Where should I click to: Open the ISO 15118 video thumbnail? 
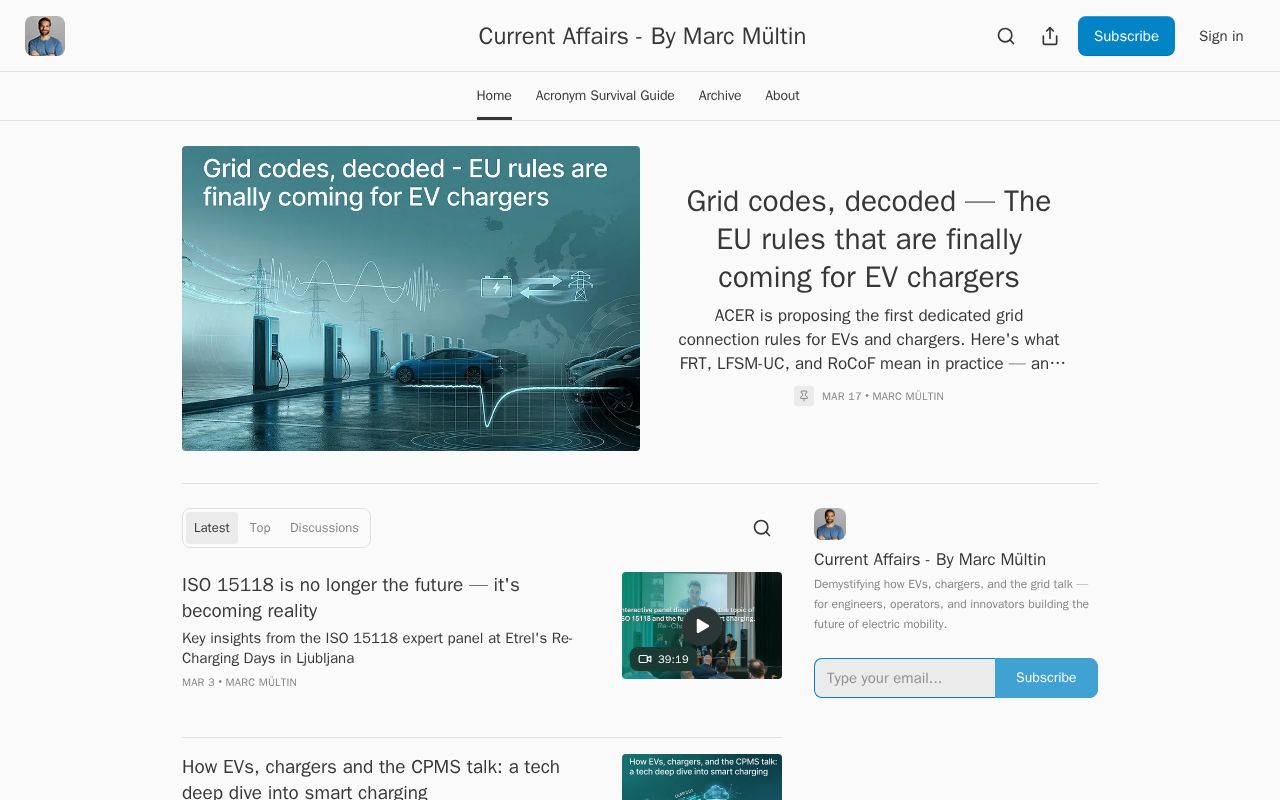[702, 625]
